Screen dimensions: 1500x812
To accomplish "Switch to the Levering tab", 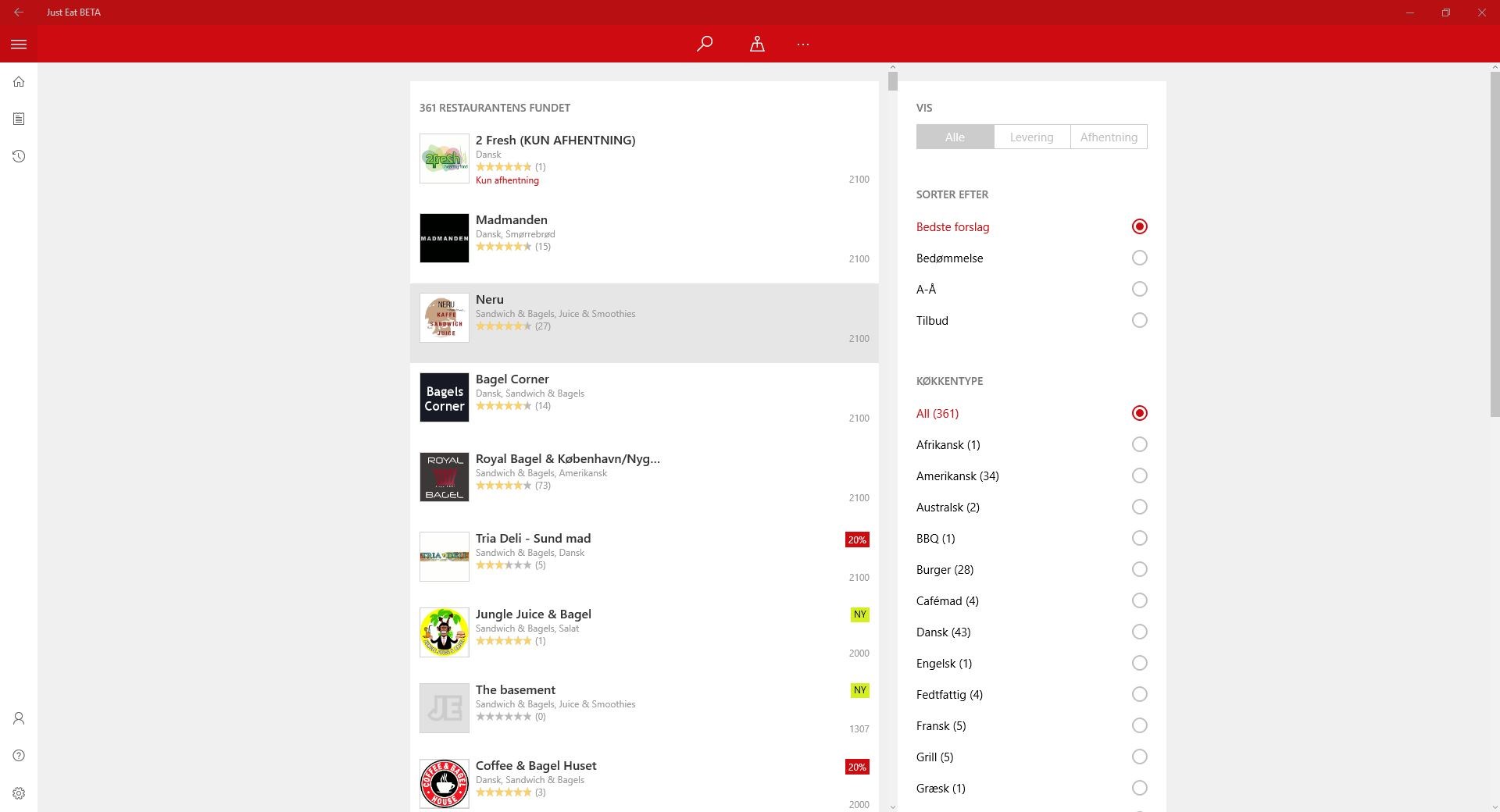I will 1031,137.
